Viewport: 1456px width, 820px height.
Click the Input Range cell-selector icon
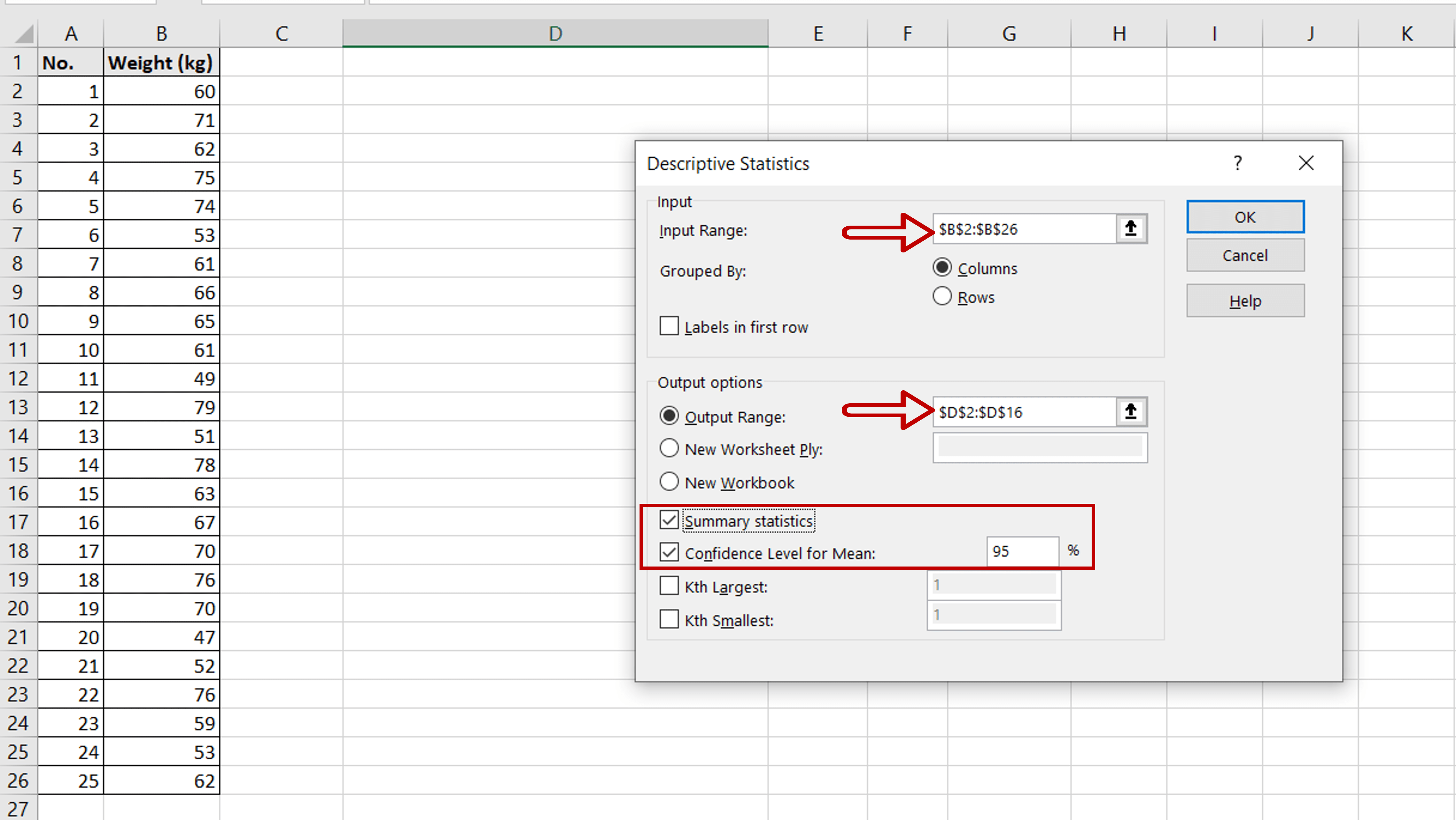[1130, 228]
